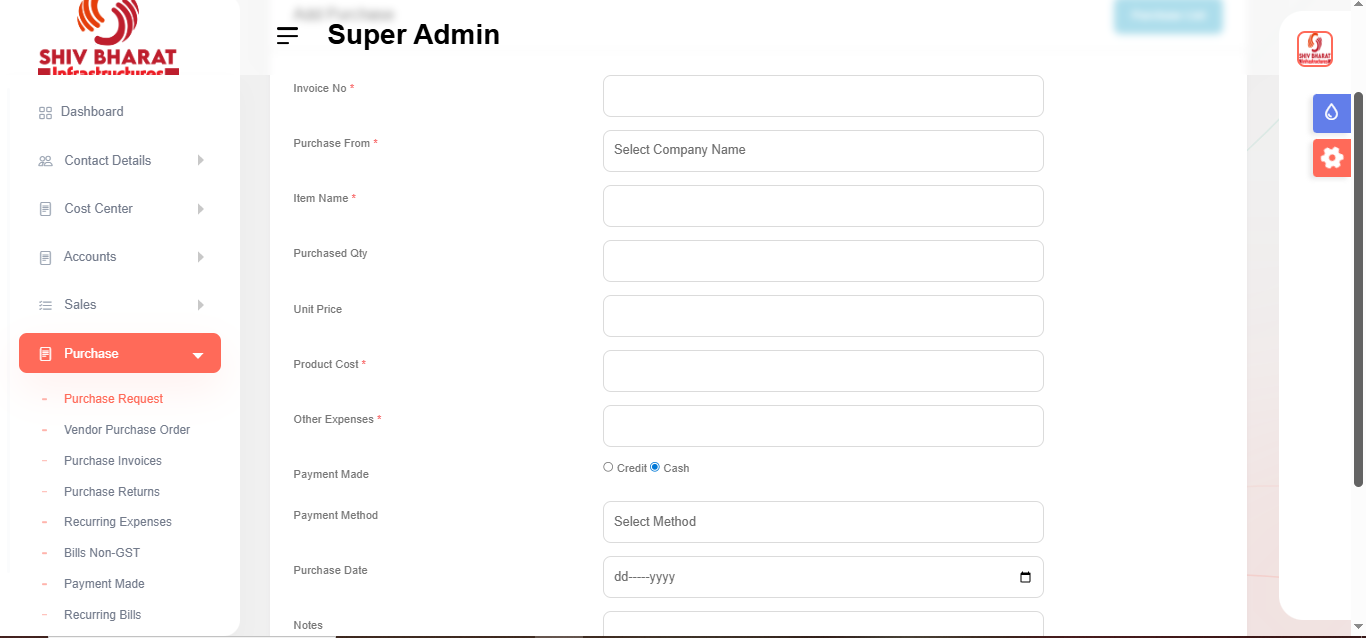Open the Select Method dropdown
The height and width of the screenshot is (638, 1366).
(822, 522)
